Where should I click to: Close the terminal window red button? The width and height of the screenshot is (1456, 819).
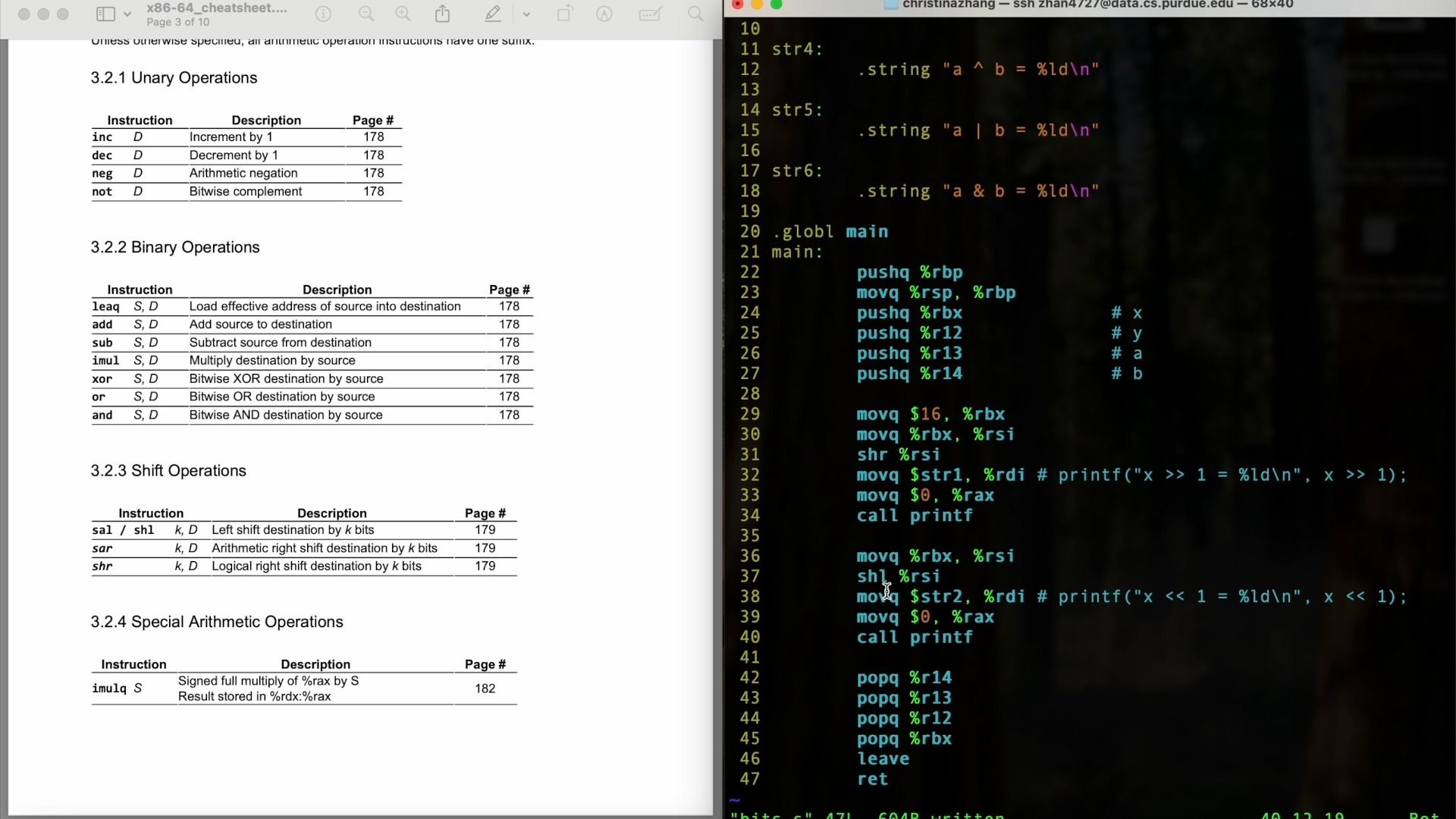click(737, 5)
